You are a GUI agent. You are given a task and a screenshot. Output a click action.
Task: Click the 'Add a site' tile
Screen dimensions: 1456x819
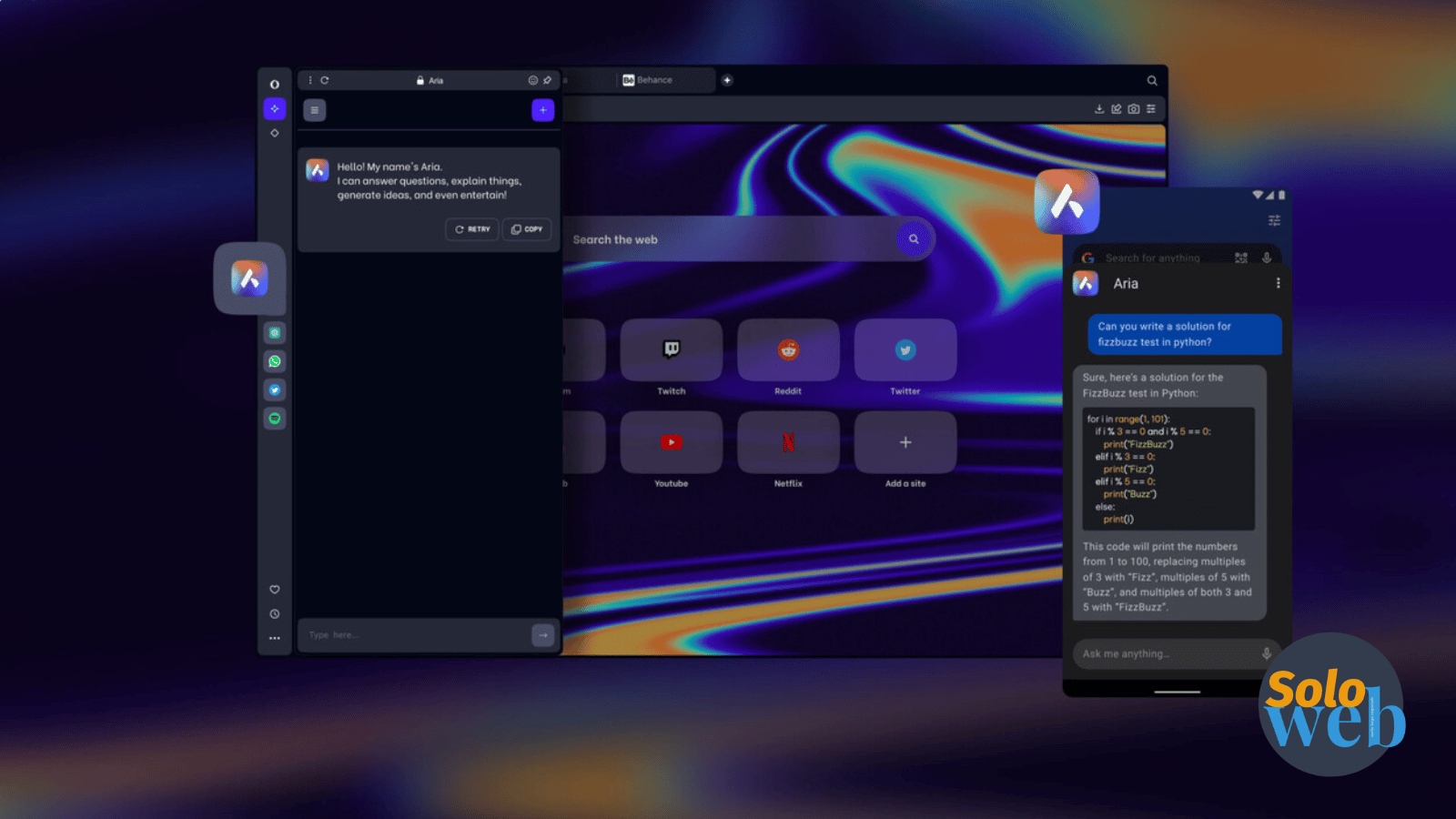(x=905, y=442)
